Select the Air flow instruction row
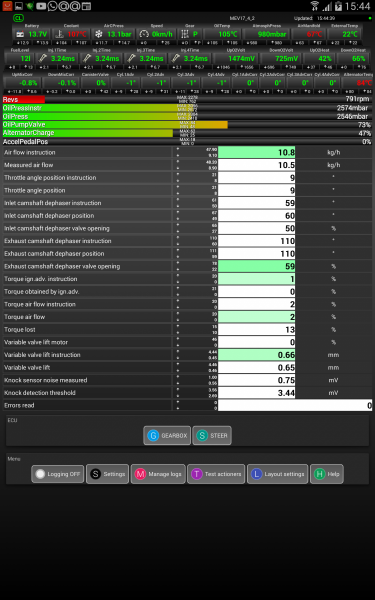375x600 pixels. tap(188, 152)
